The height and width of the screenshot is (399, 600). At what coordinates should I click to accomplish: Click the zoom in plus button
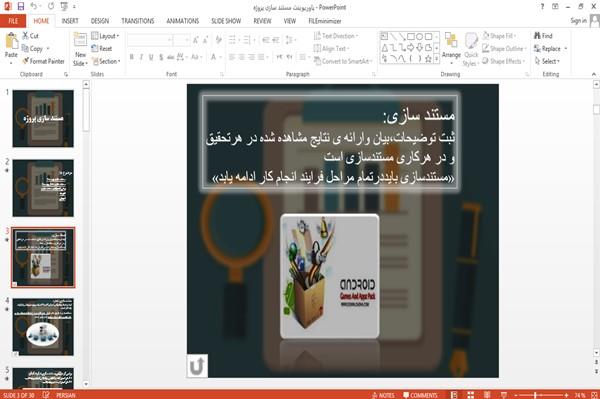pos(566,395)
